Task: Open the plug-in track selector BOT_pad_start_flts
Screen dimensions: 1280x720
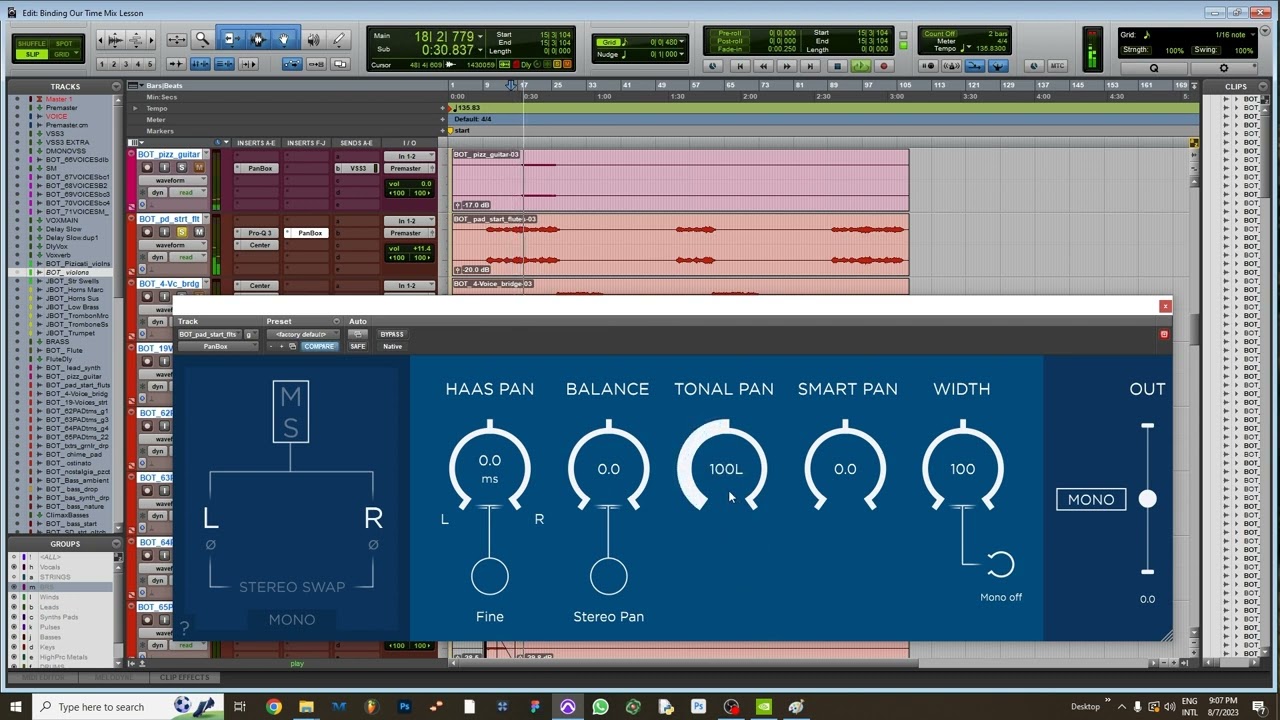Action: point(210,334)
